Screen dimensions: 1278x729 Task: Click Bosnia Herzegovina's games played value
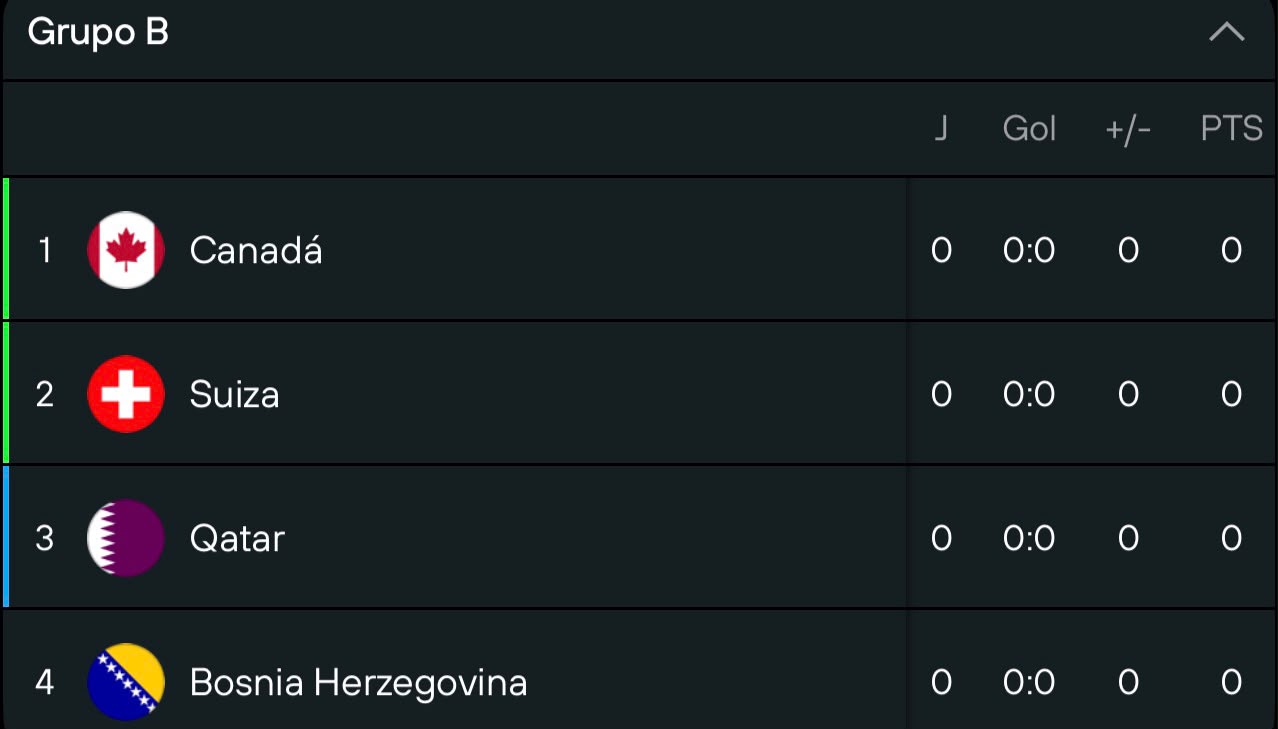point(941,682)
